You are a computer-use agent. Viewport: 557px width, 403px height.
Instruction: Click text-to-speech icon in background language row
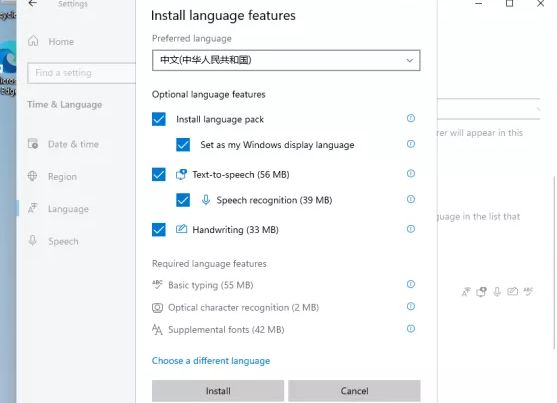[482, 292]
